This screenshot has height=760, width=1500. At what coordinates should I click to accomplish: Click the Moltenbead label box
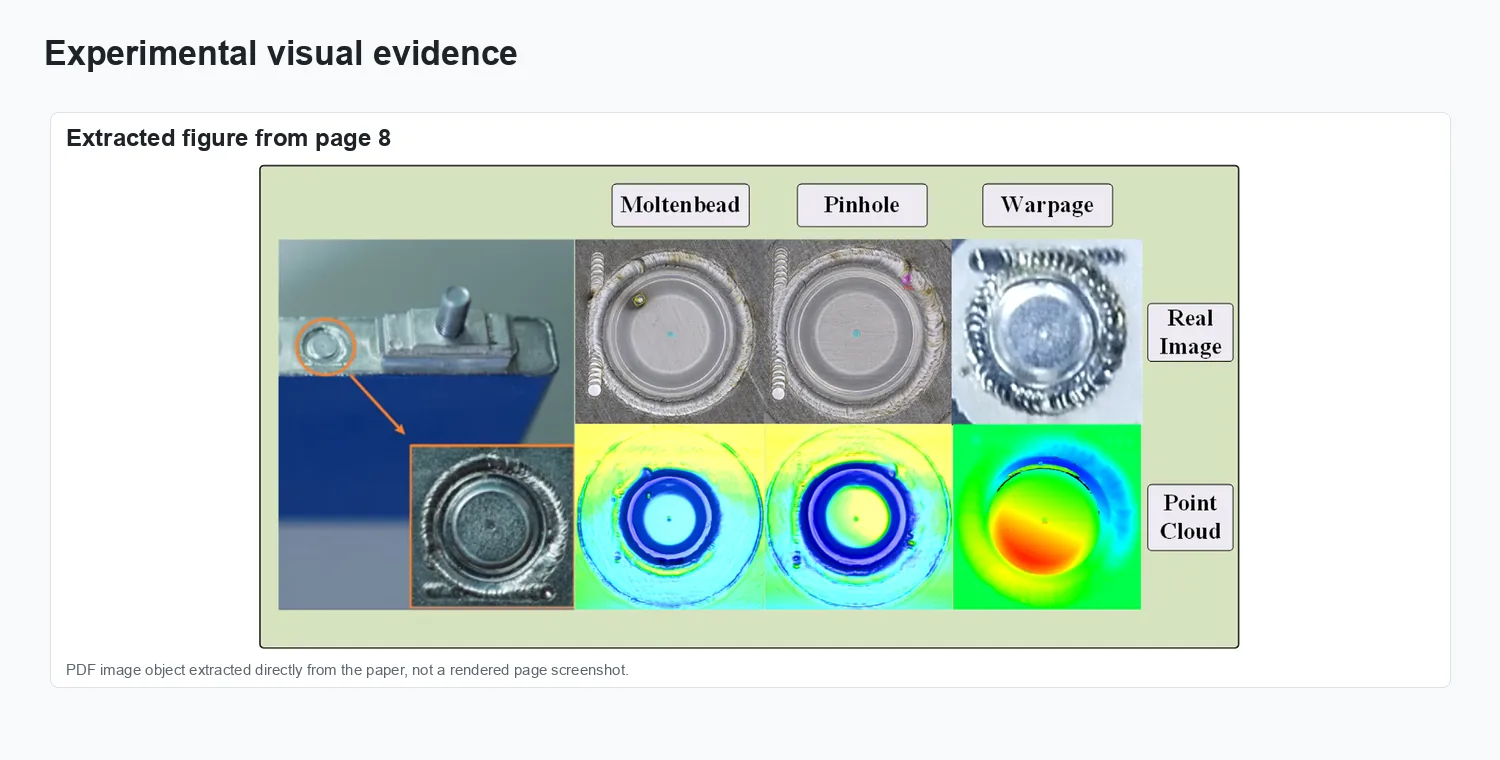(680, 205)
